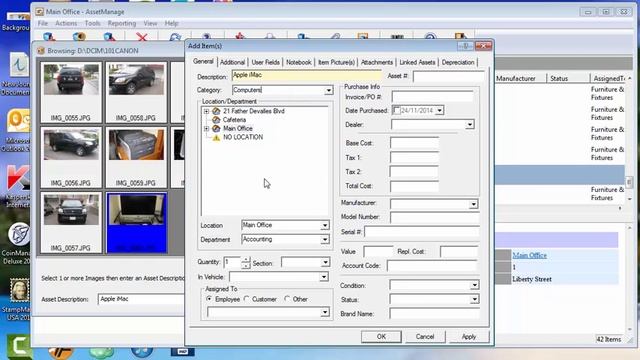Screen dimensions: 640x360
Task: Select the Other radio button
Action: click(x=287, y=299)
